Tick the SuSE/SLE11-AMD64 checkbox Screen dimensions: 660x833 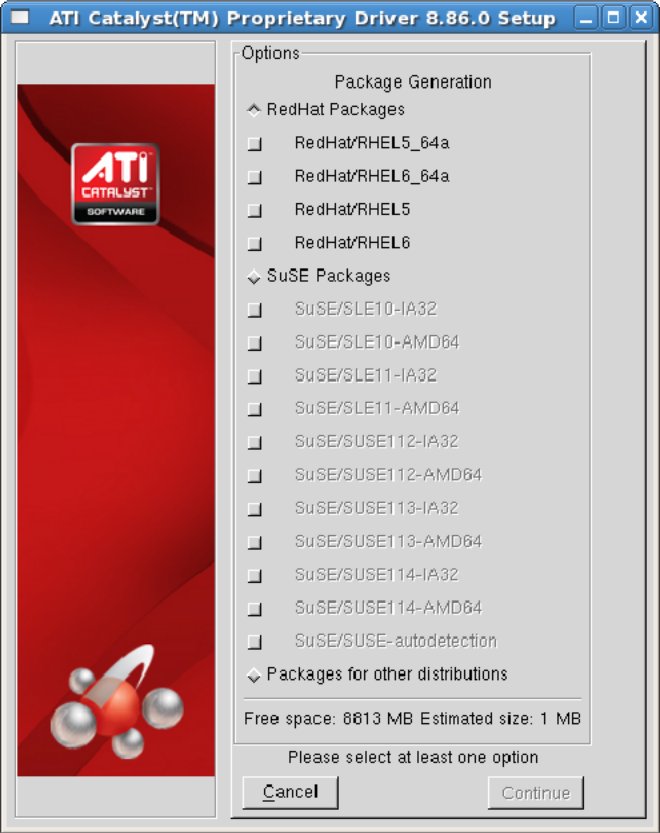click(255, 409)
